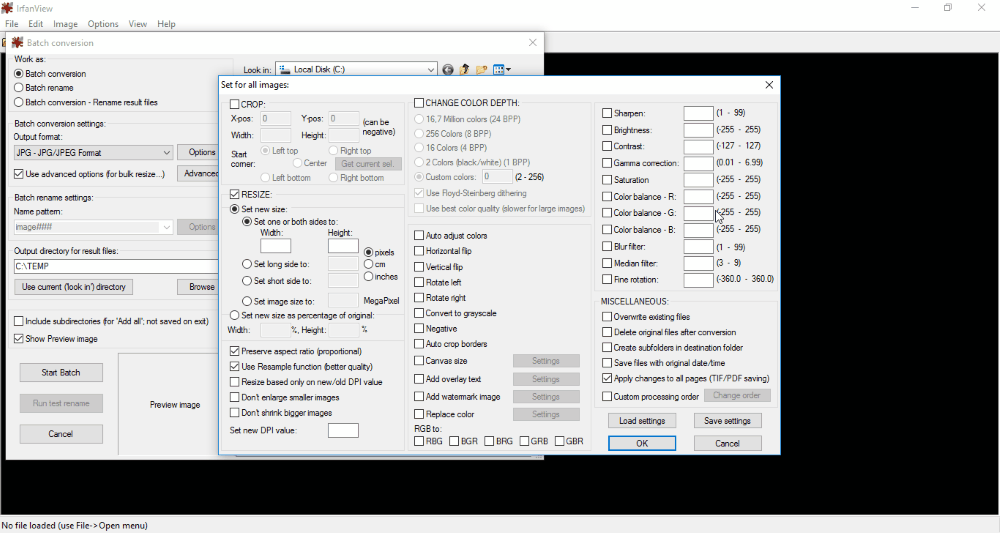This screenshot has height=533, width=1000.
Task: Open the view menu icon beside Look in
Action: click(x=502, y=69)
